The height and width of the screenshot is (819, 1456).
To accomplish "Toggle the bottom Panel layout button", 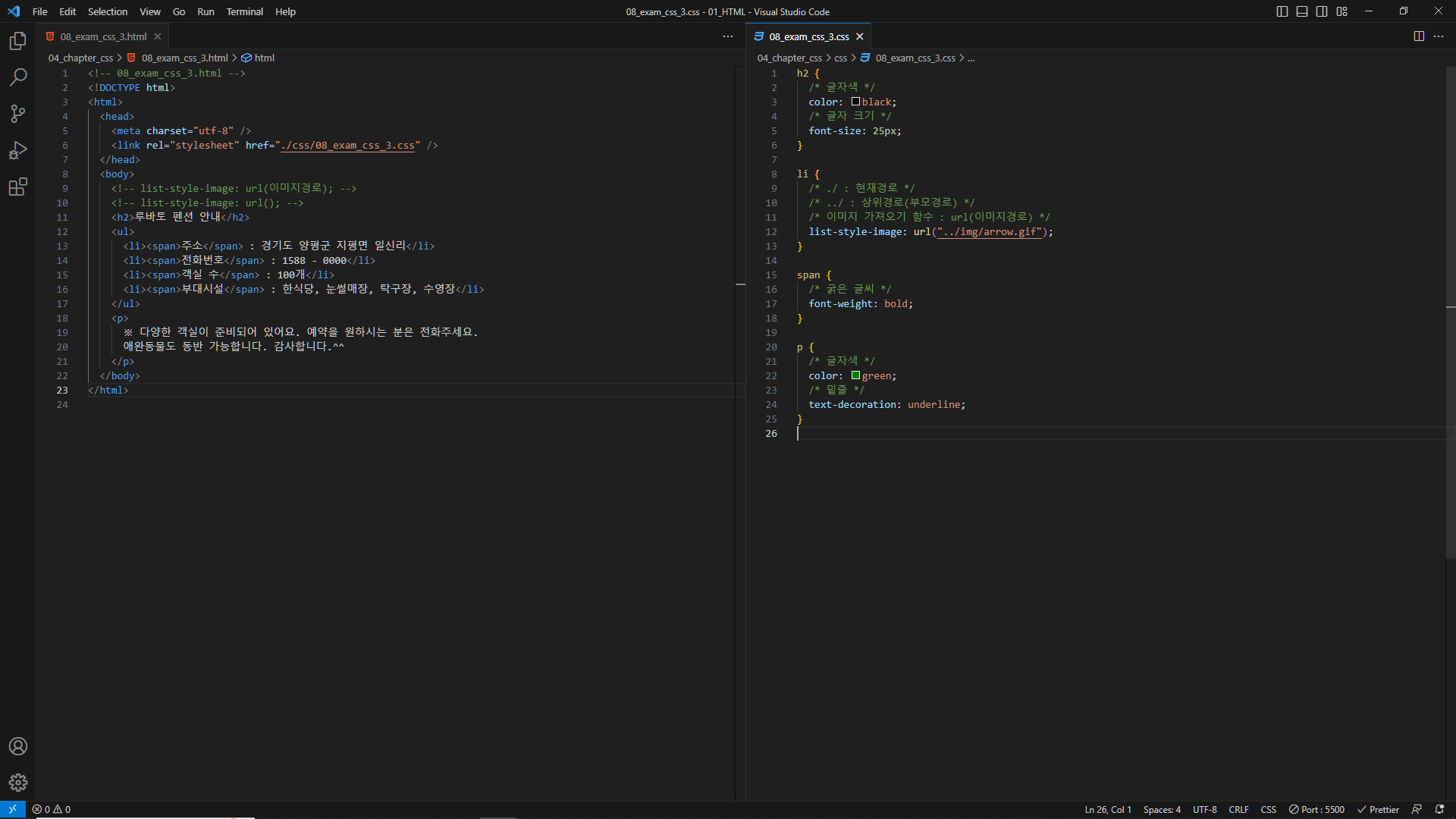I will (x=1302, y=11).
